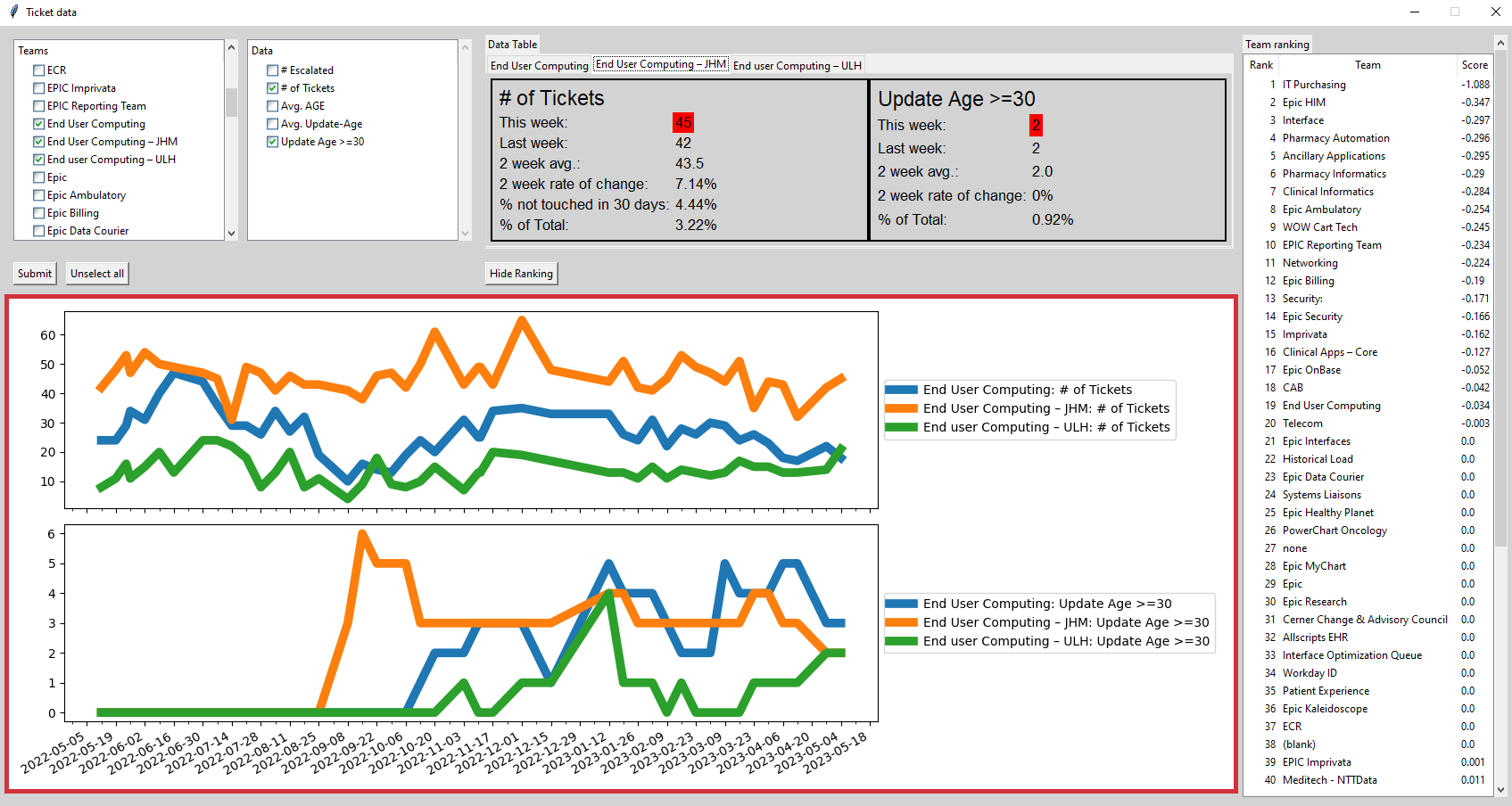
Task: Sort ranking by the Score column header
Action: pos(1474,65)
